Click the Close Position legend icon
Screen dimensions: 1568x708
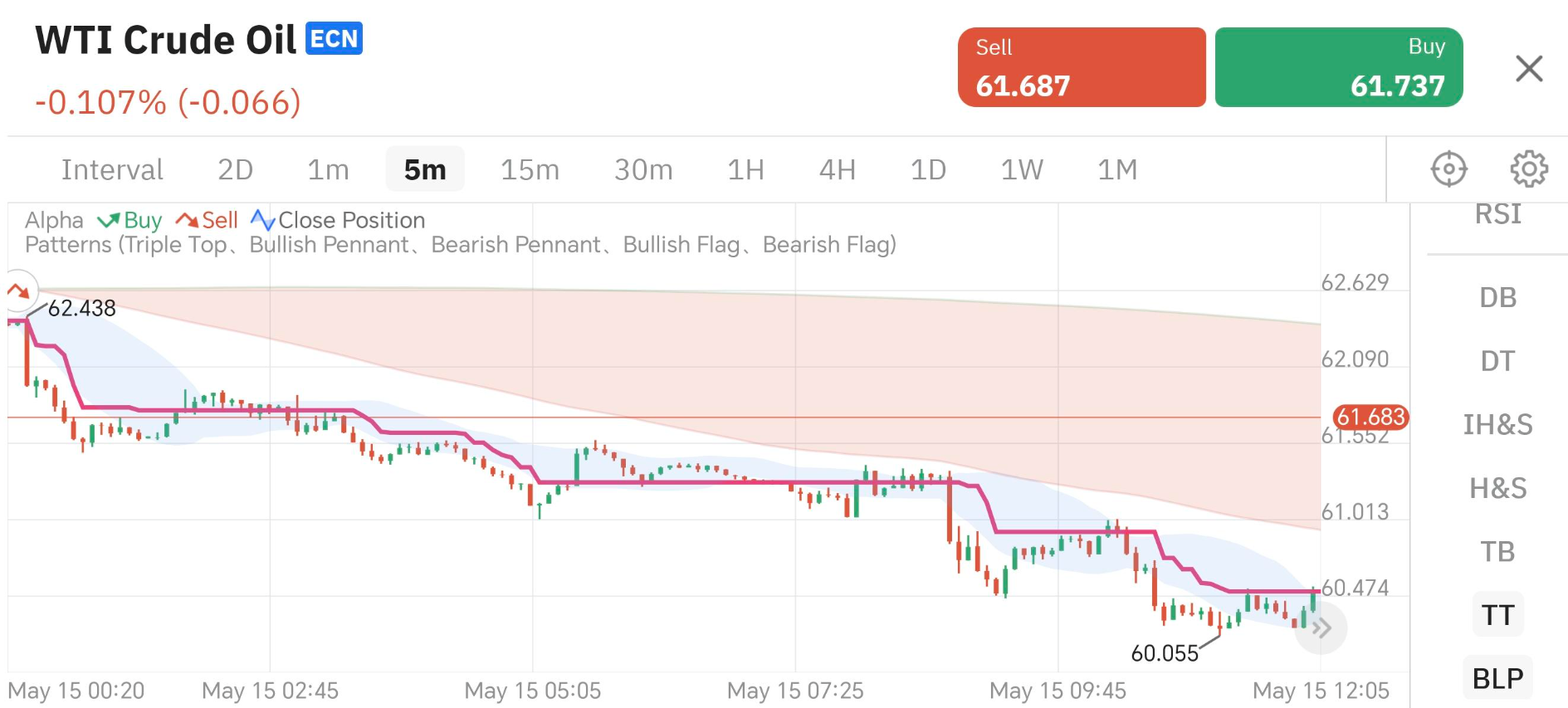coord(262,220)
